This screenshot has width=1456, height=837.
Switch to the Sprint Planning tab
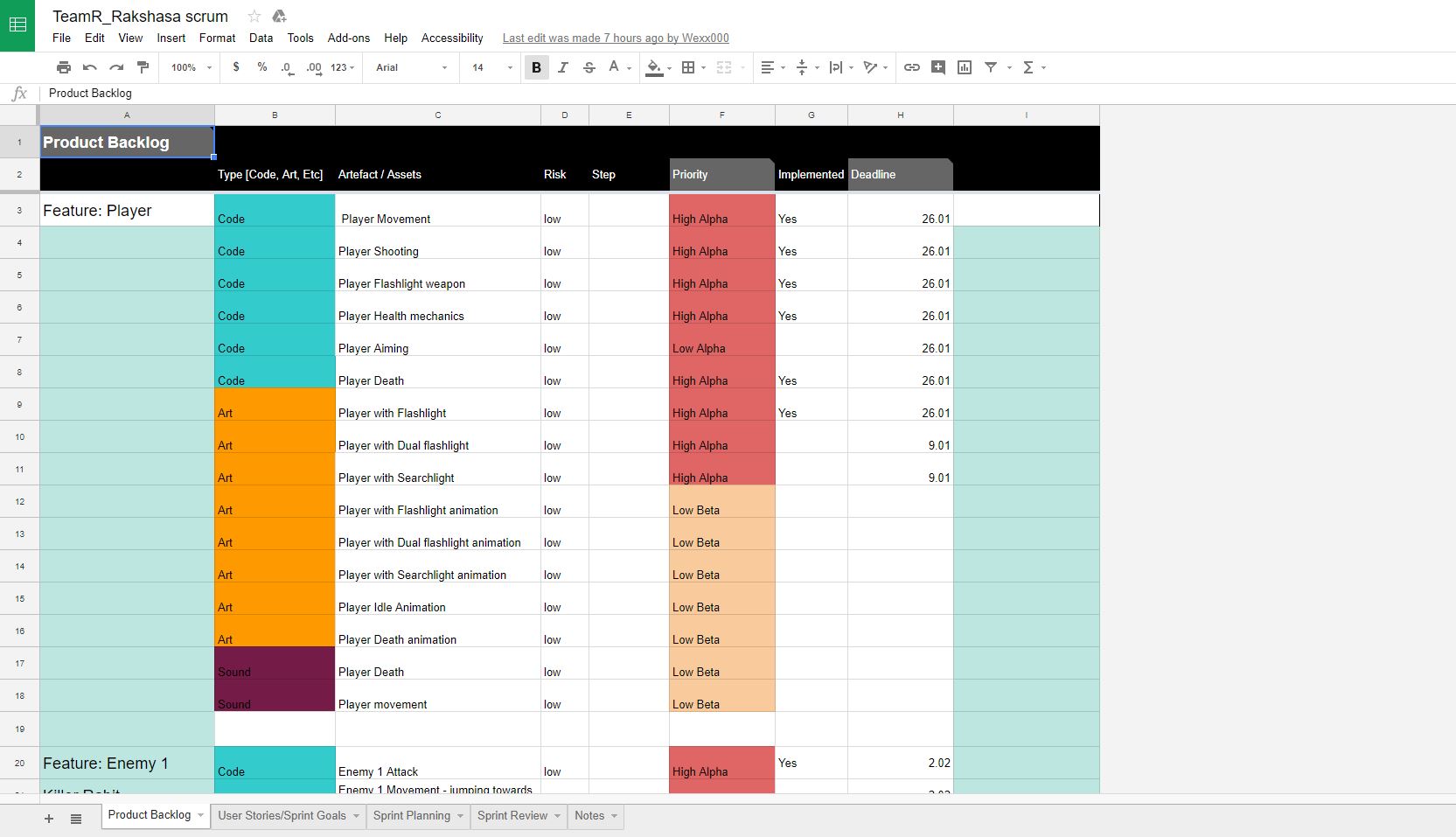point(412,815)
